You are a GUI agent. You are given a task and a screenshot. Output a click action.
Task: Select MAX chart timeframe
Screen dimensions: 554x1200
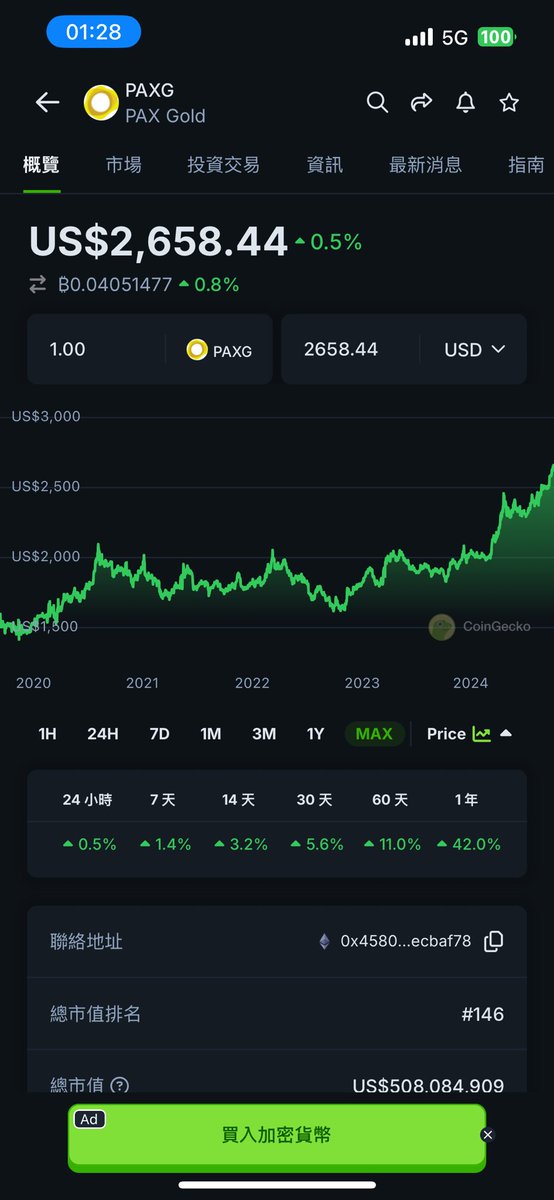click(374, 734)
